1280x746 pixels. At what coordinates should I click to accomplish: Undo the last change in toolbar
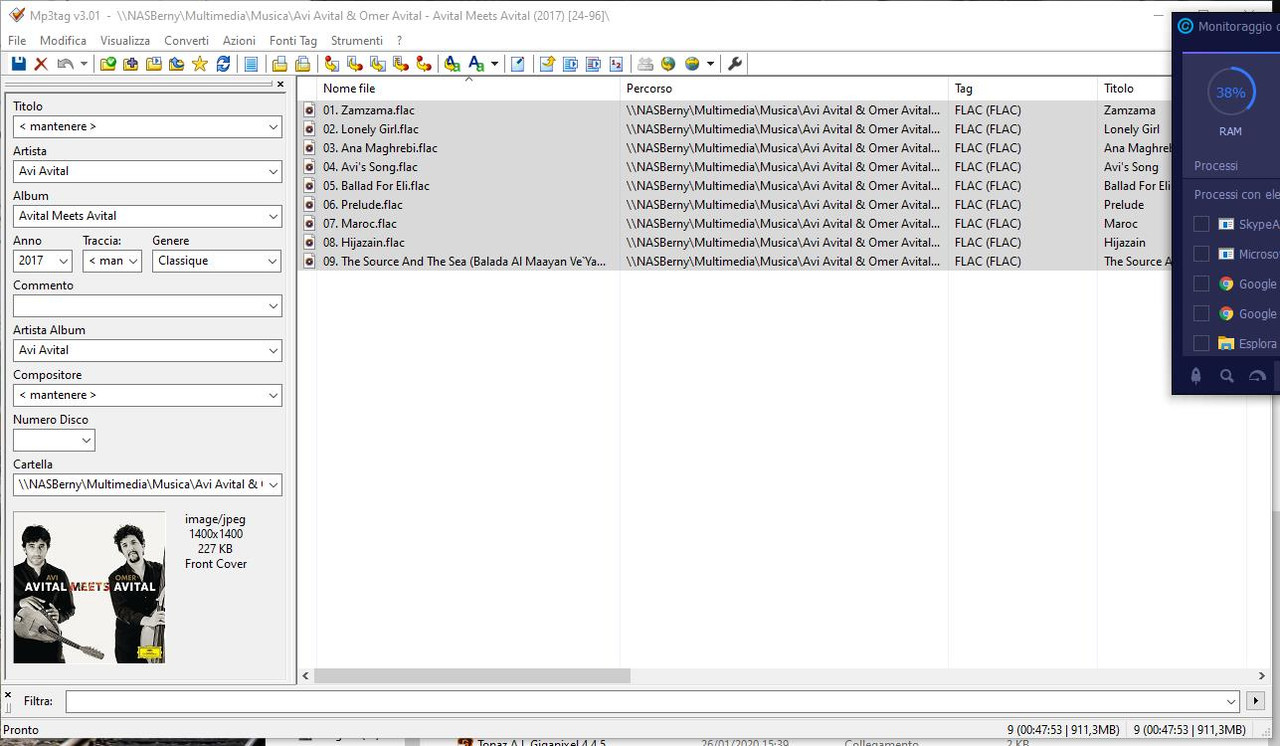pos(65,64)
